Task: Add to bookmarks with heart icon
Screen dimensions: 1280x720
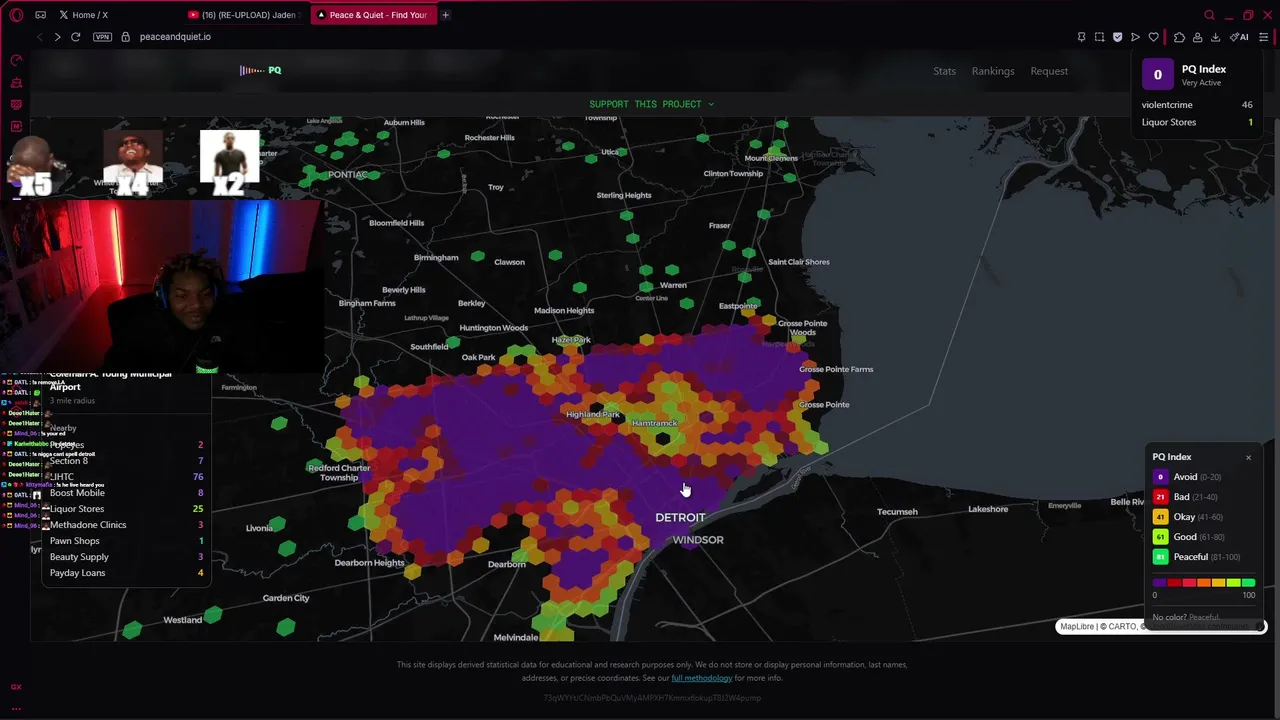Action: pyautogui.click(x=1153, y=37)
